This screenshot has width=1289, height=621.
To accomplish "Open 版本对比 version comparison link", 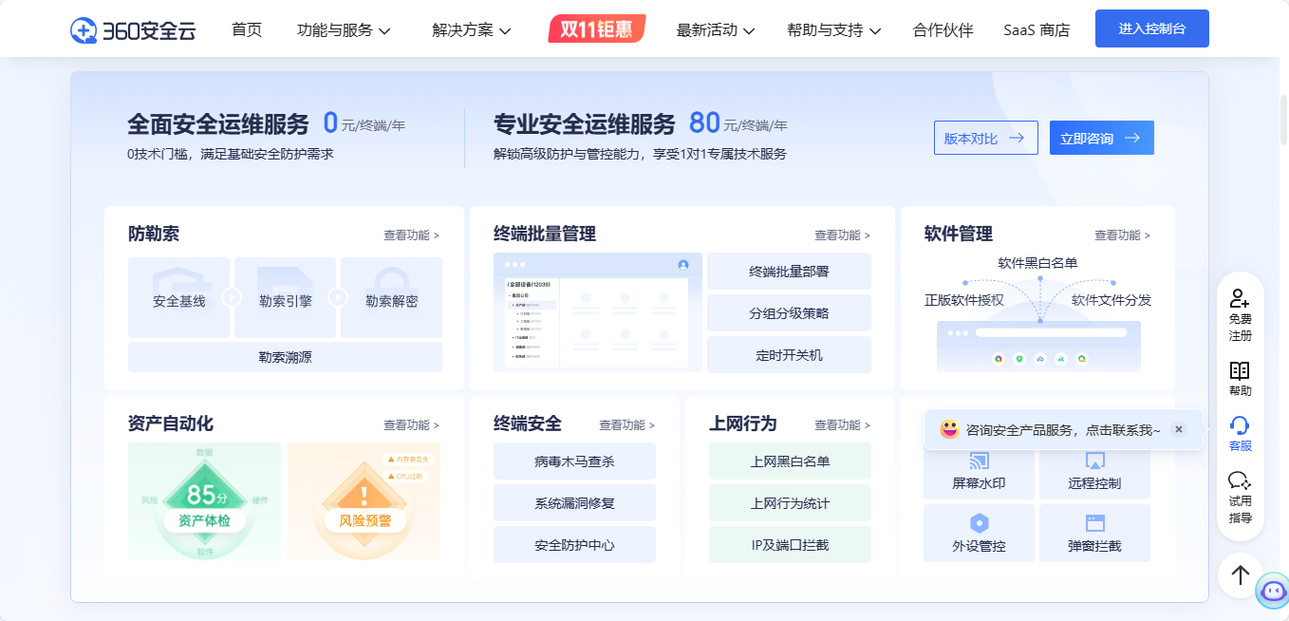I will coord(985,137).
